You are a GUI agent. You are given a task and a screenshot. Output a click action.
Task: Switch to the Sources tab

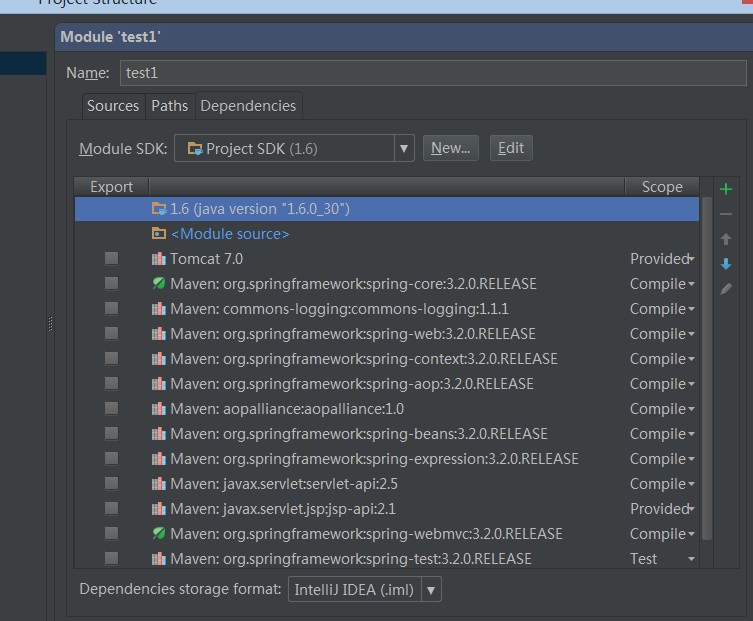112,106
